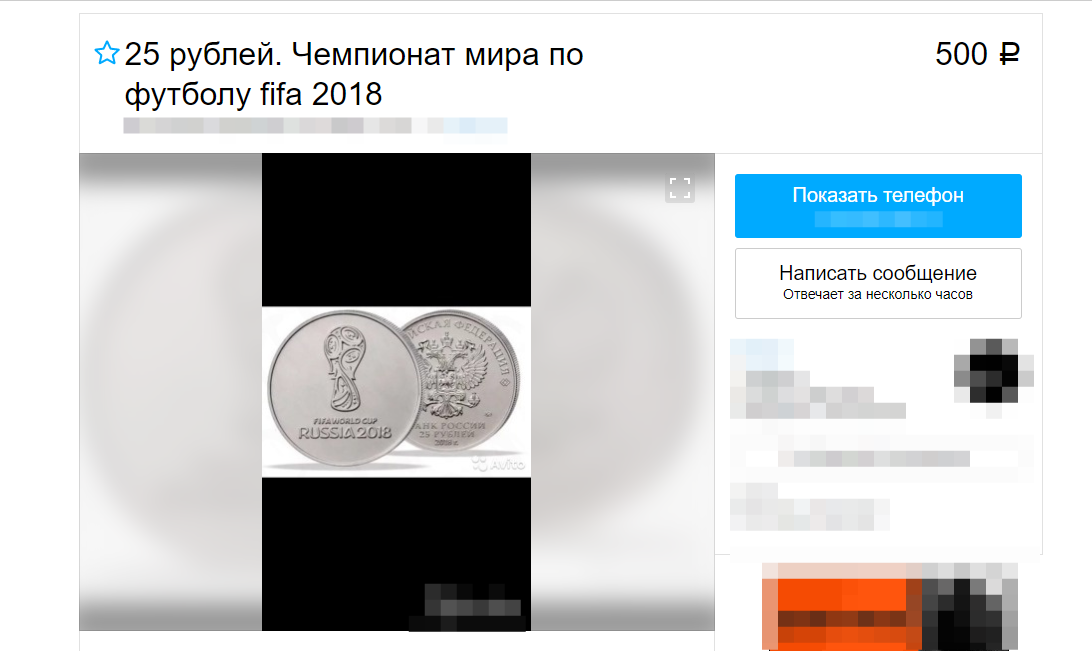The image size is (1092, 651).
Task: Click the 500 price value
Action: [x=961, y=54]
